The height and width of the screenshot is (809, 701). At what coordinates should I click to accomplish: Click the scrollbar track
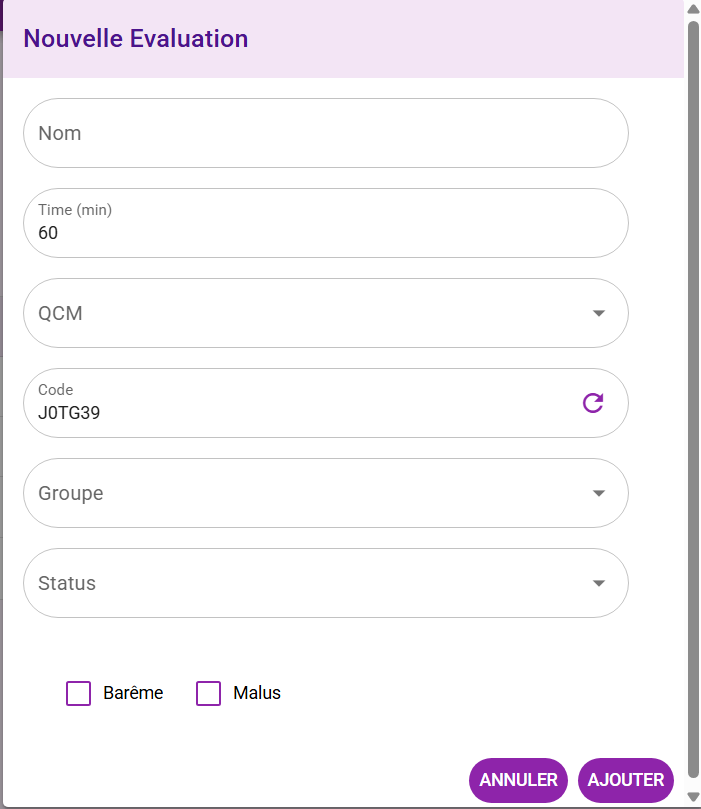coord(692,400)
